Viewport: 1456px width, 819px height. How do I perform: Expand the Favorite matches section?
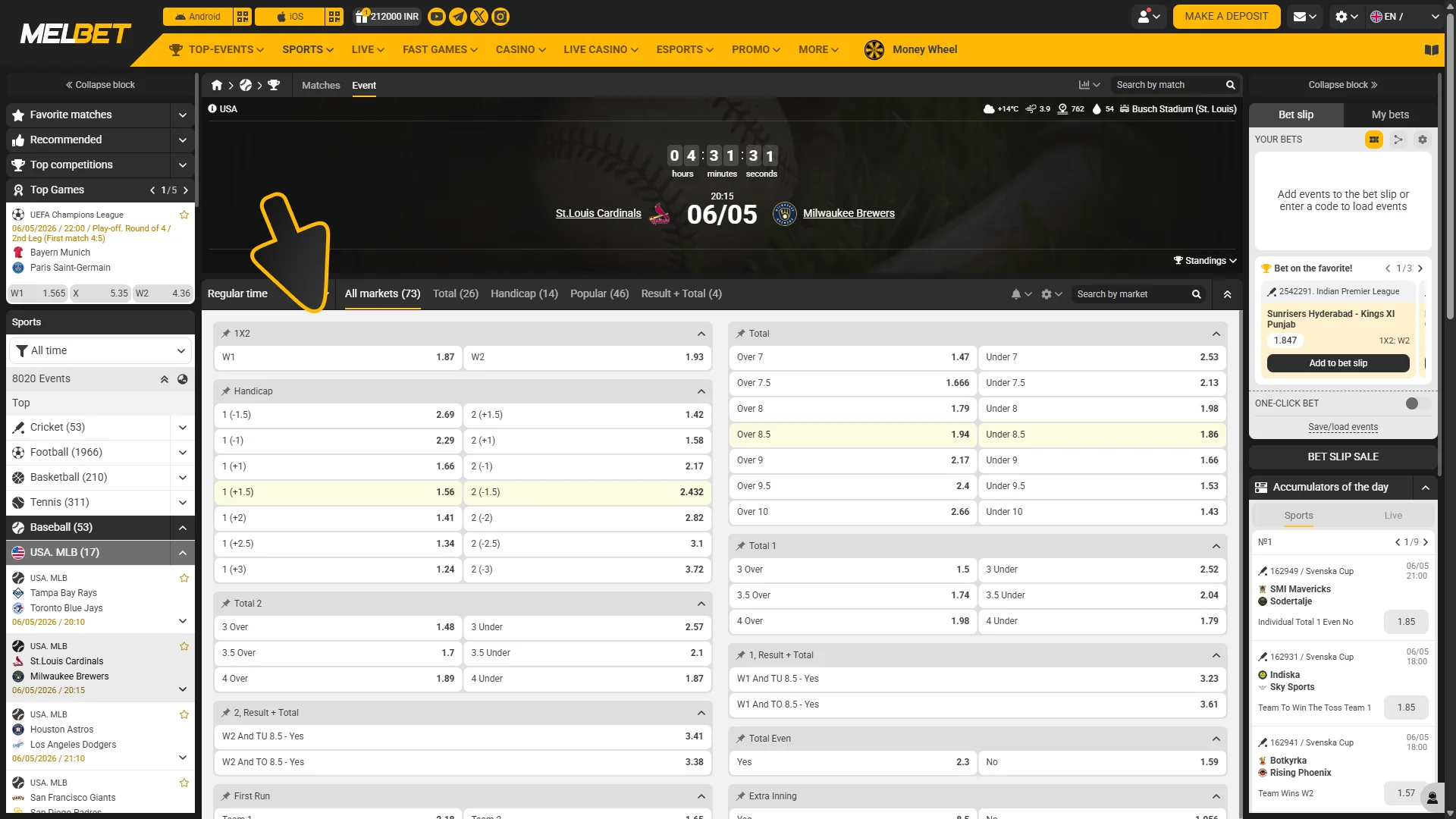pyautogui.click(x=183, y=115)
